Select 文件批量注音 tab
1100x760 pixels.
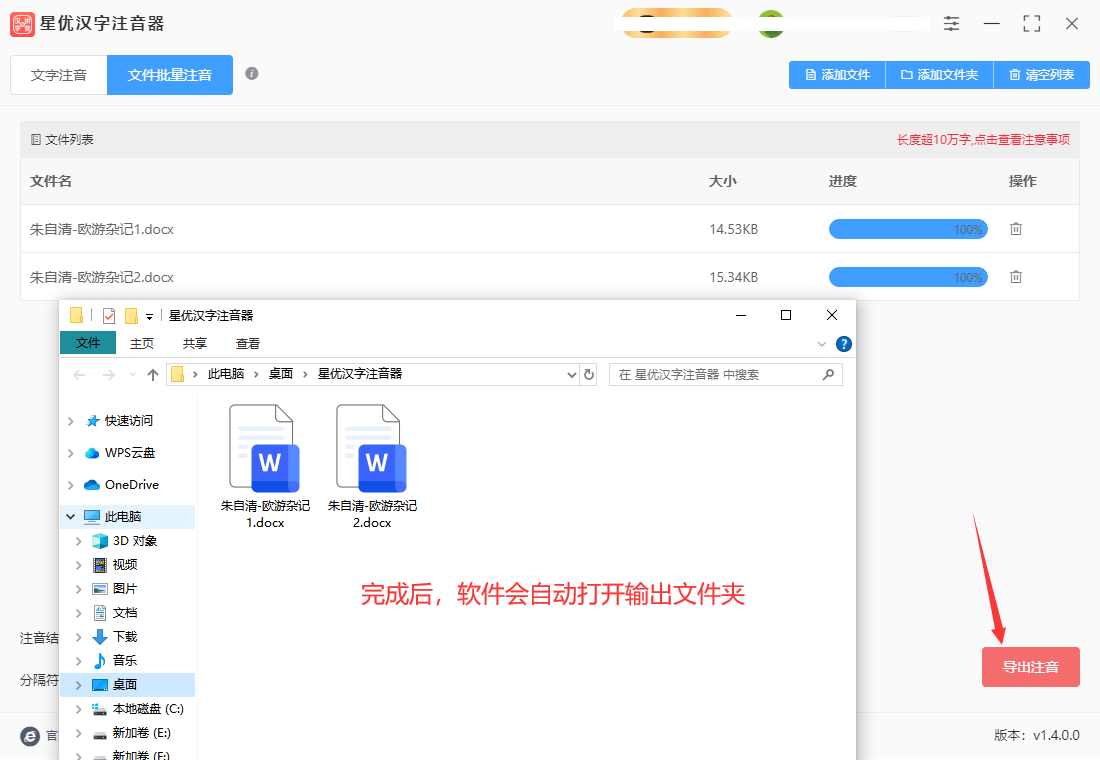point(170,75)
